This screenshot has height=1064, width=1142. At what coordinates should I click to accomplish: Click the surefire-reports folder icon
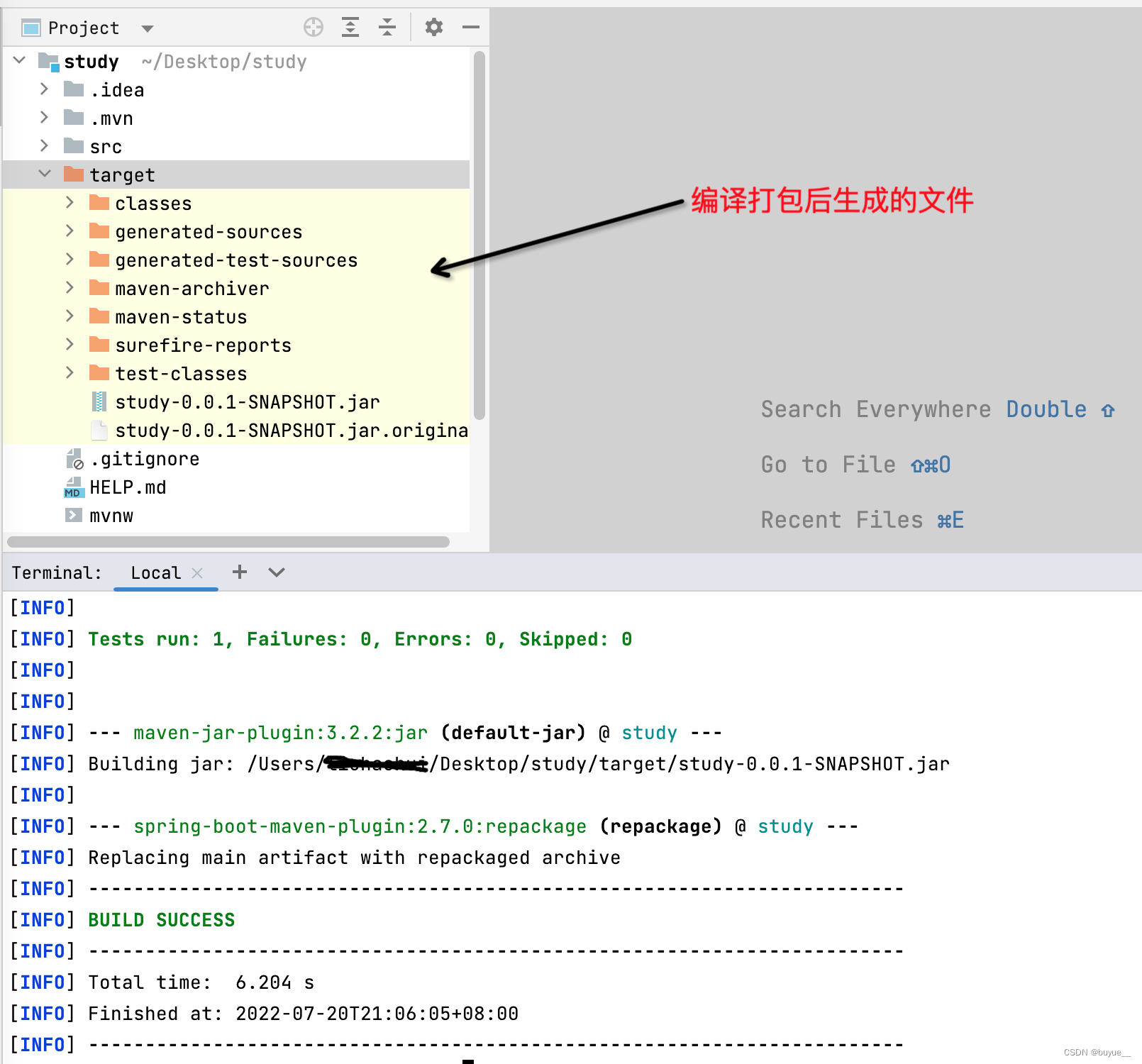coord(99,345)
